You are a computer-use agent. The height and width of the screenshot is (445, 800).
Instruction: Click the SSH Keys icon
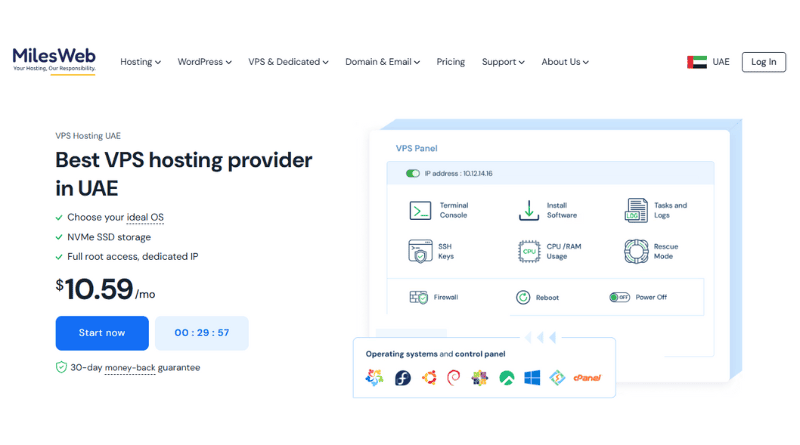coord(420,251)
